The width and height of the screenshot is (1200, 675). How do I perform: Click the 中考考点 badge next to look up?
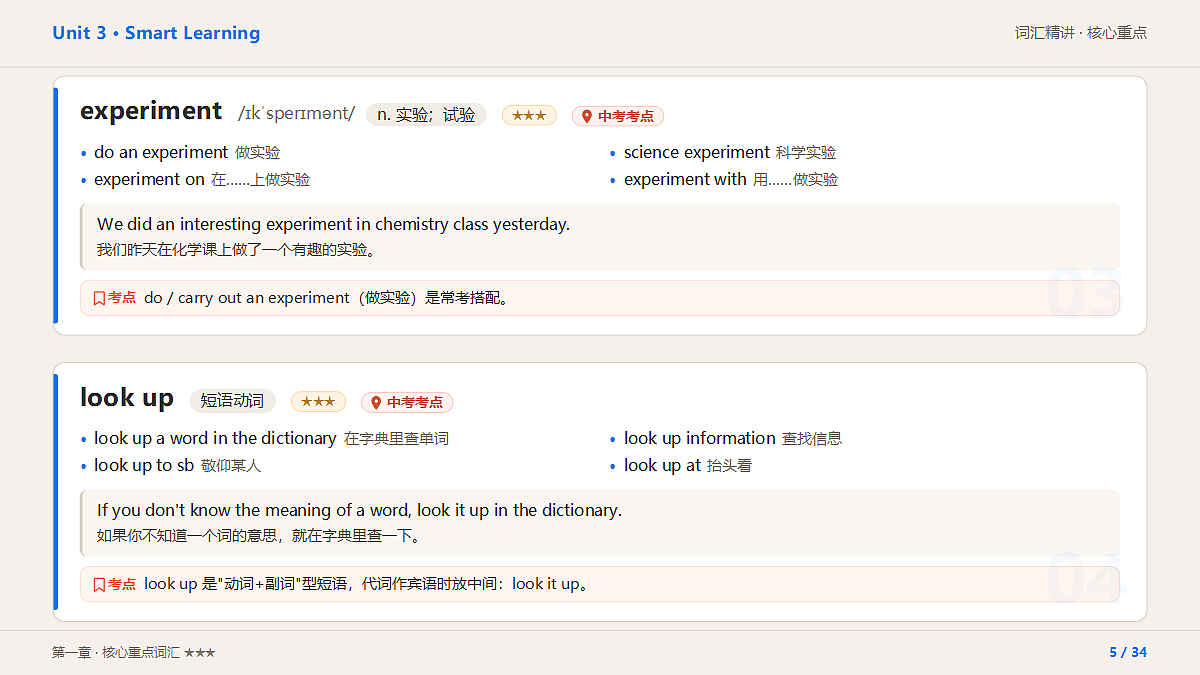pyautogui.click(x=407, y=402)
